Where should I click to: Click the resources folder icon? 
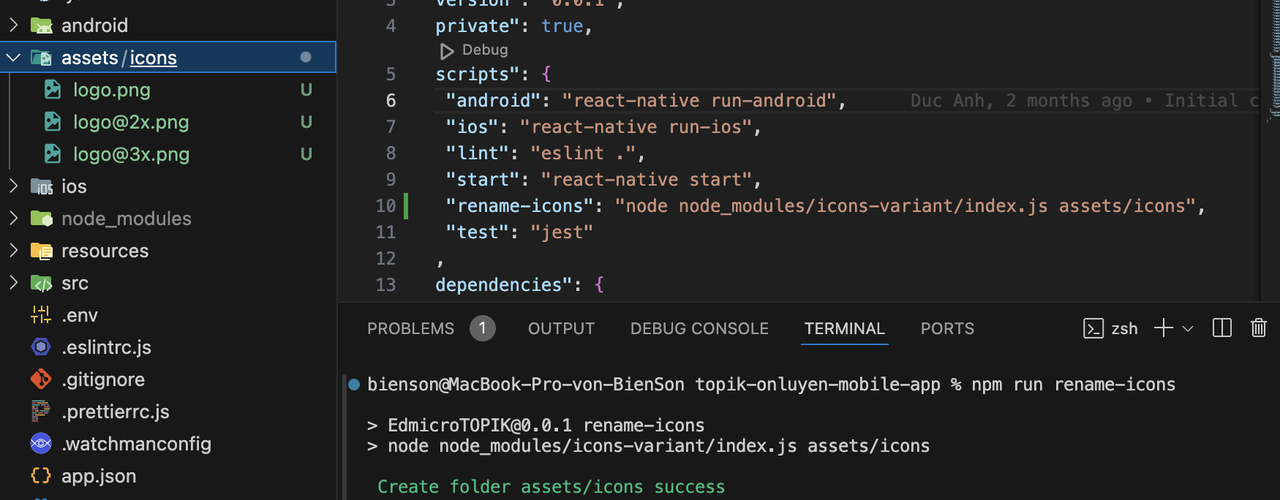[x=41, y=250]
